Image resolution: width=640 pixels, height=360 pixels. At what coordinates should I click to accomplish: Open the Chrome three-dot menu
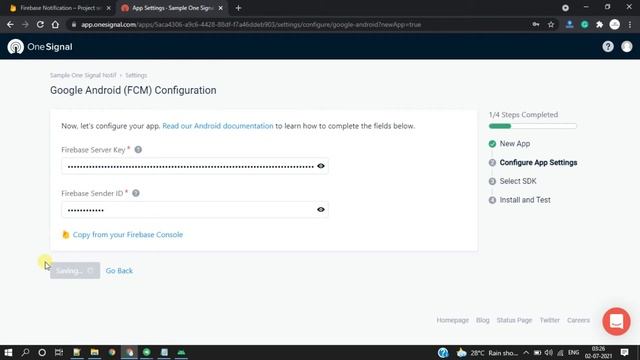630,24
